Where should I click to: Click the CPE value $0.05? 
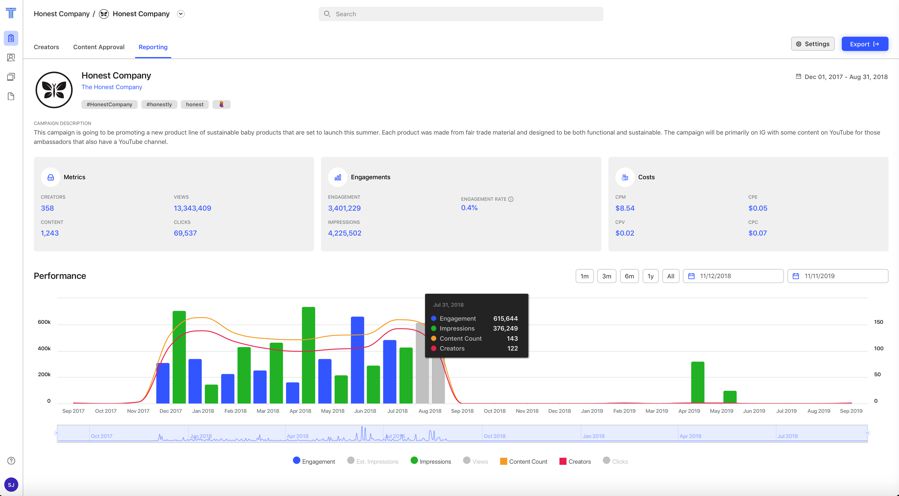(x=757, y=208)
